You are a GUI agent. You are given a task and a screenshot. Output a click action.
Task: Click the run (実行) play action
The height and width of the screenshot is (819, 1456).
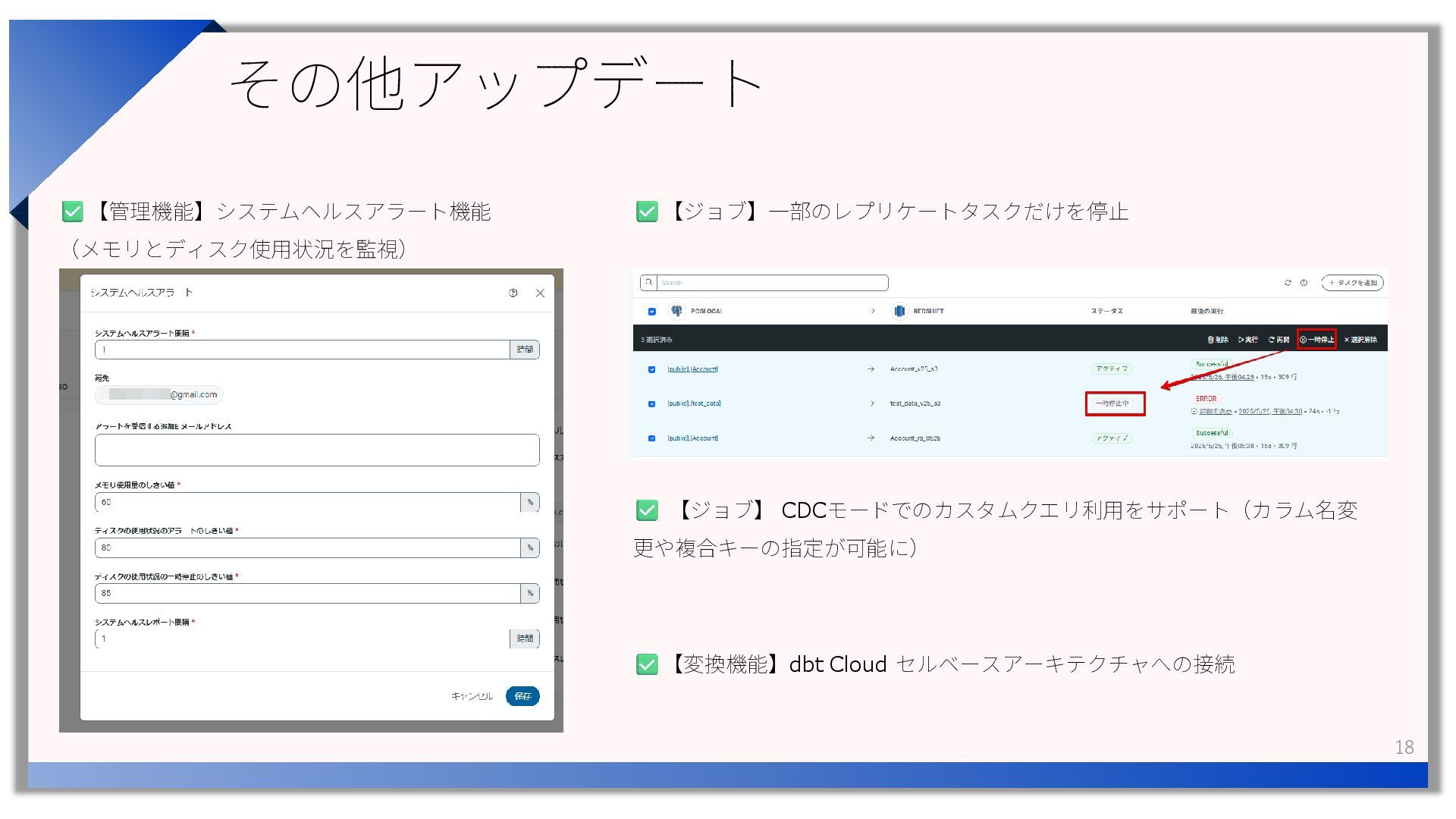coord(1248,340)
